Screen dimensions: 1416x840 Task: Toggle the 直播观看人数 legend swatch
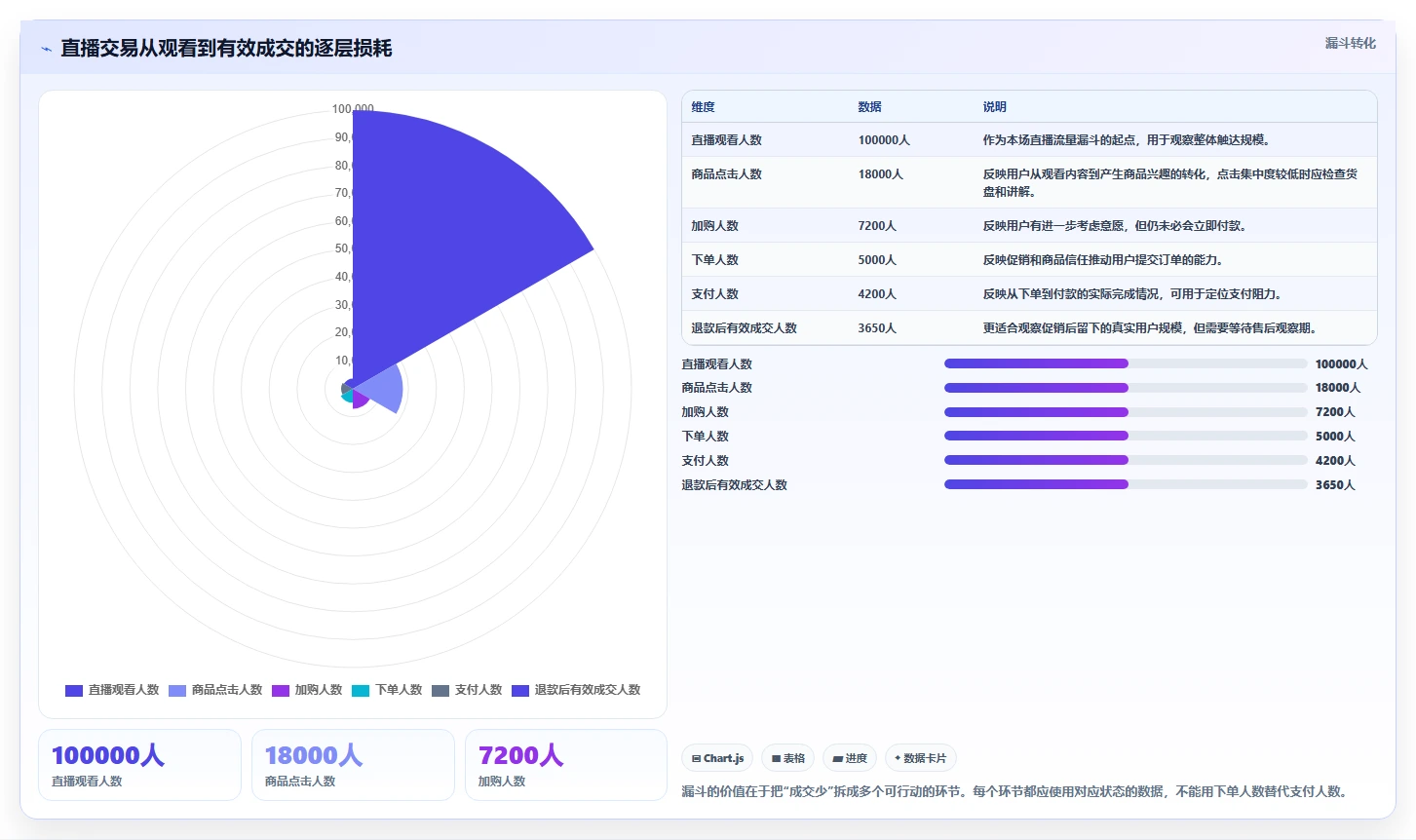point(74,690)
